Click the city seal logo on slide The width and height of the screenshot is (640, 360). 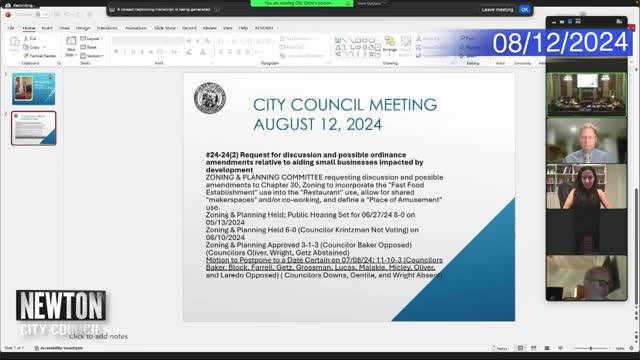coord(210,98)
